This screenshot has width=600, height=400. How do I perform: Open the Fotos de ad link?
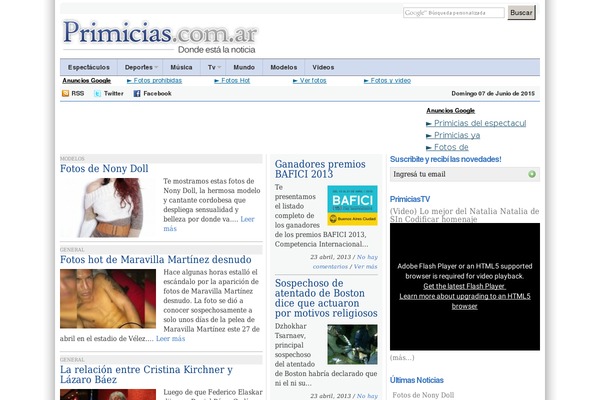point(447,147)
